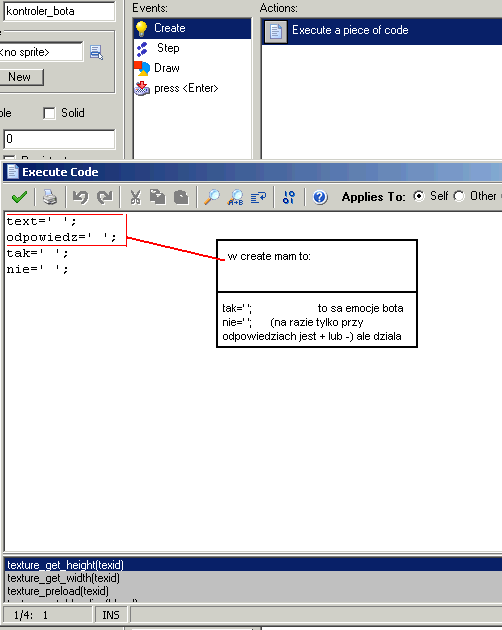502x630 pixels.
Task: Open Find with the magnifier icon
Action: [212, 197]
